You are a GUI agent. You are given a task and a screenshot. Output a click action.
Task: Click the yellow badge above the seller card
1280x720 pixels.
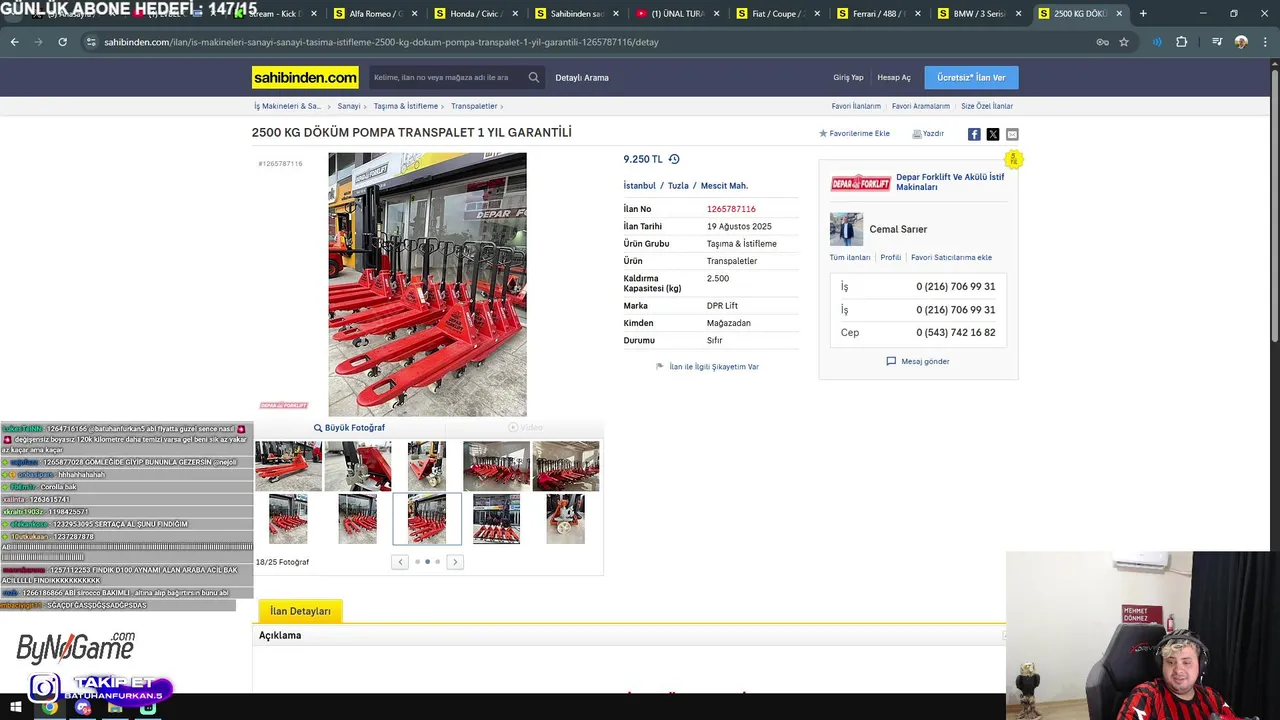pos(1013,159)
